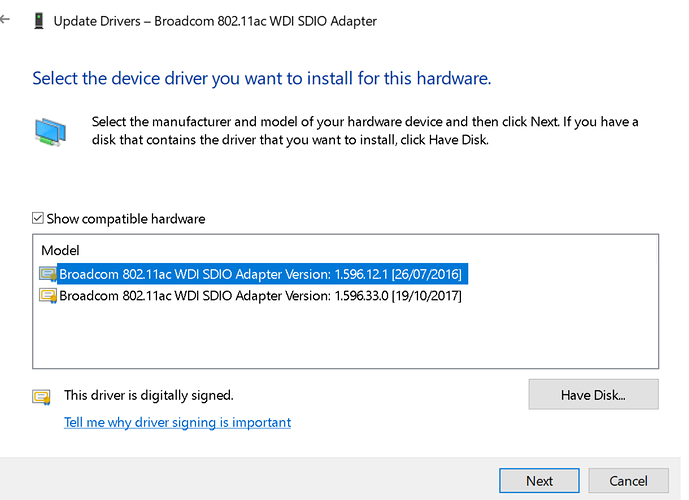Open Have Disk... dialog

[x=593, y=395]
